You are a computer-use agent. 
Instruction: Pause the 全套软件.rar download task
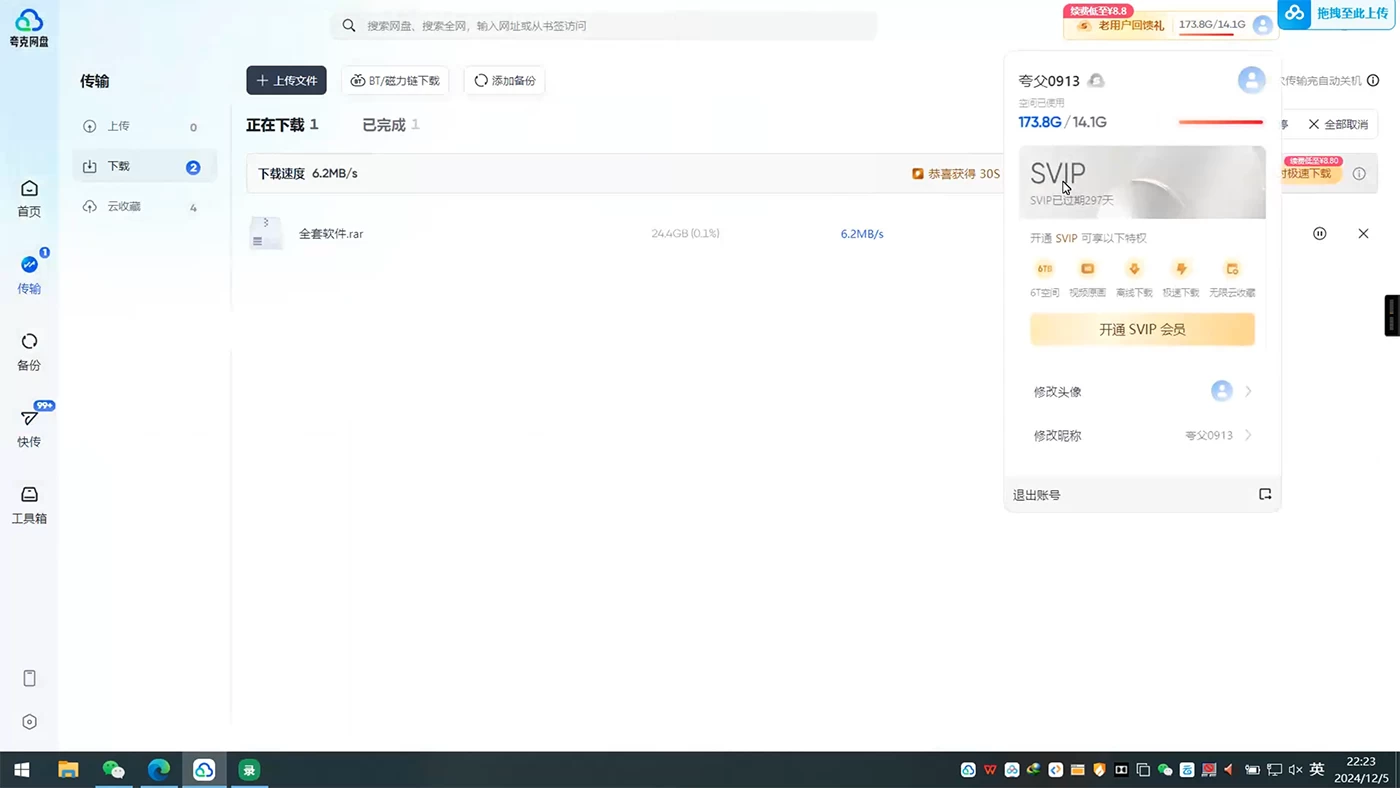point(1319,233)
